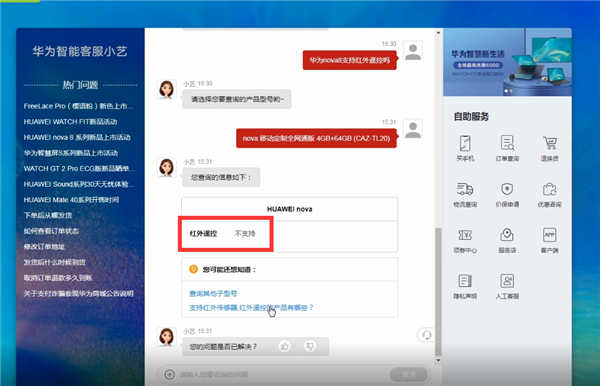Click message 请选择您要查询的产品型号哟~
600x386 pixels.
click(237, 99)
